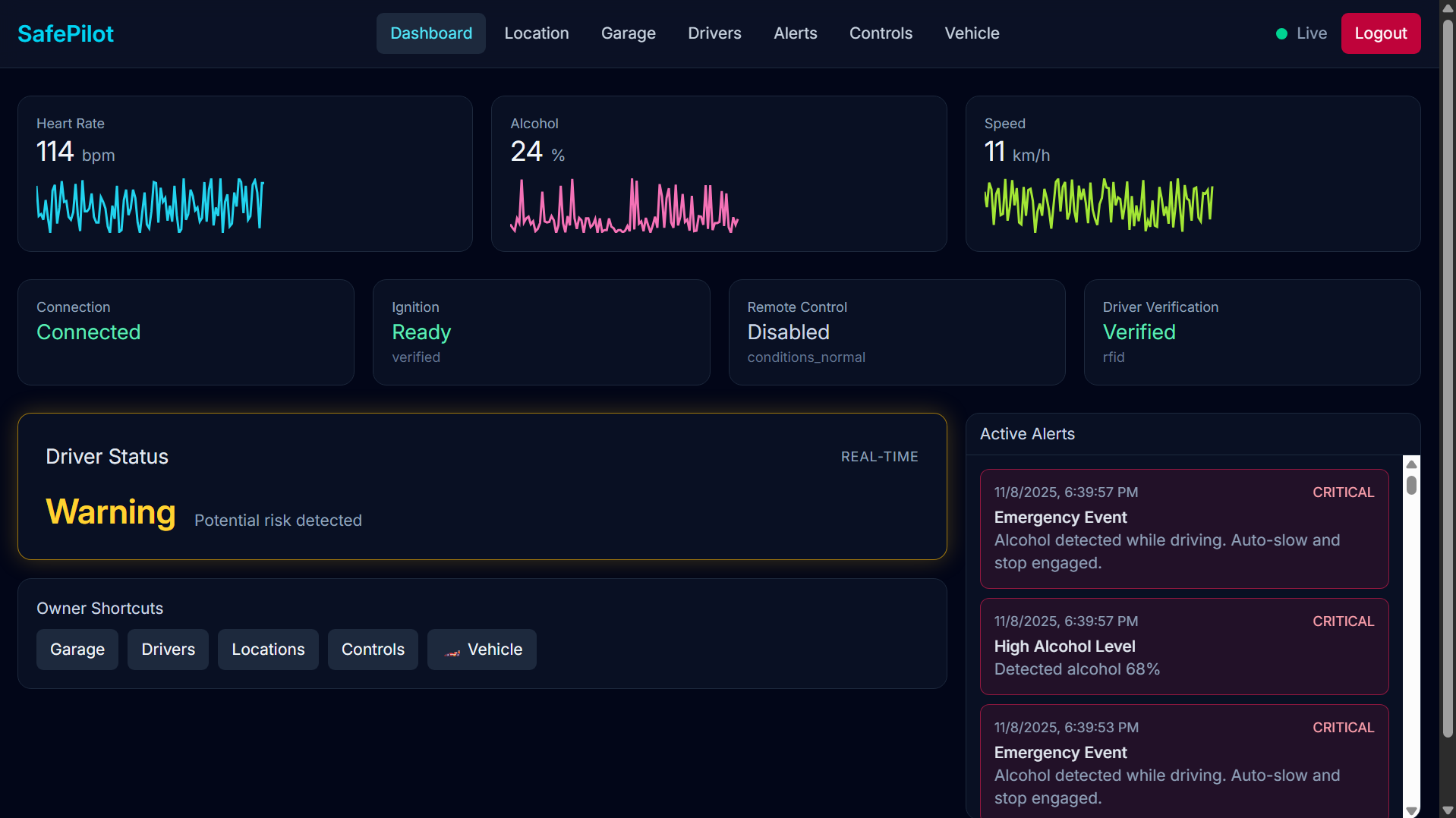Go to the Garage nav item
The width and height of the screenshot is (1456, 818).
click(628, 33)
